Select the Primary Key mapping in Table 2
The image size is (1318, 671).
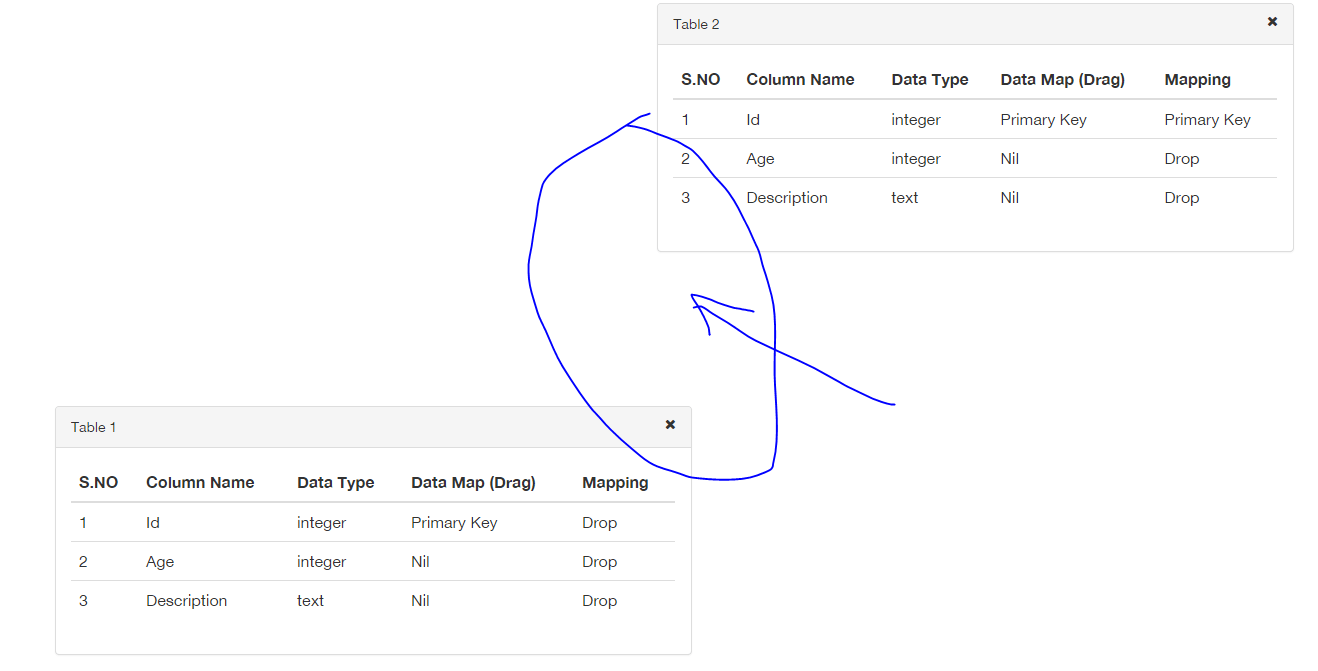click(x=1207, y=119)
